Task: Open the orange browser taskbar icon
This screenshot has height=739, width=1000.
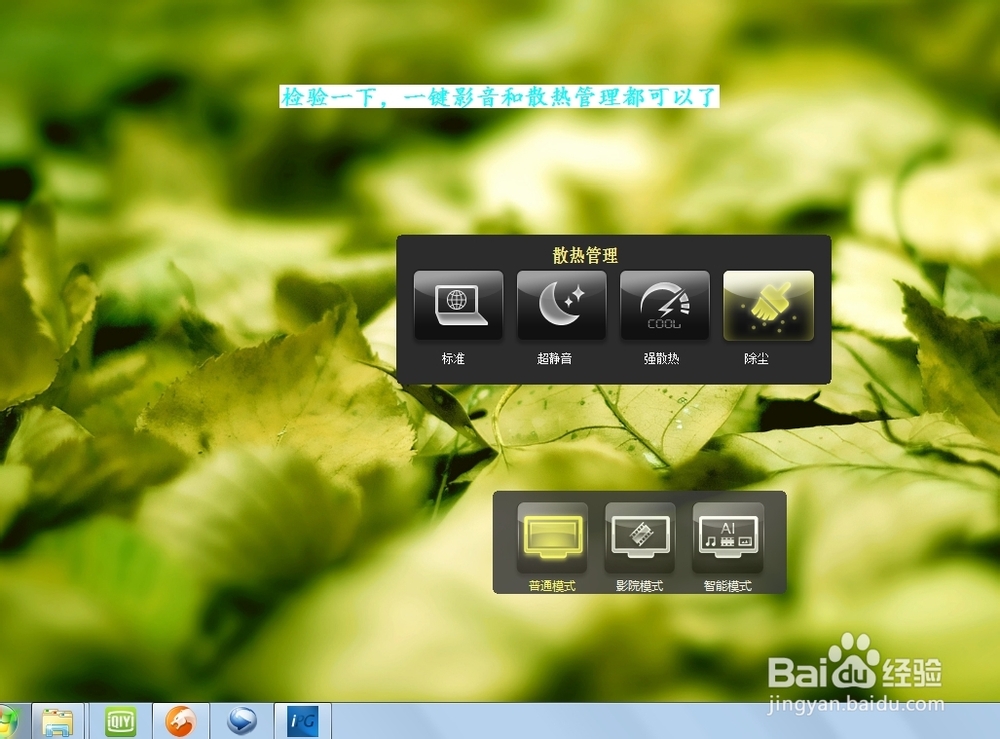Action: (180, 722)
